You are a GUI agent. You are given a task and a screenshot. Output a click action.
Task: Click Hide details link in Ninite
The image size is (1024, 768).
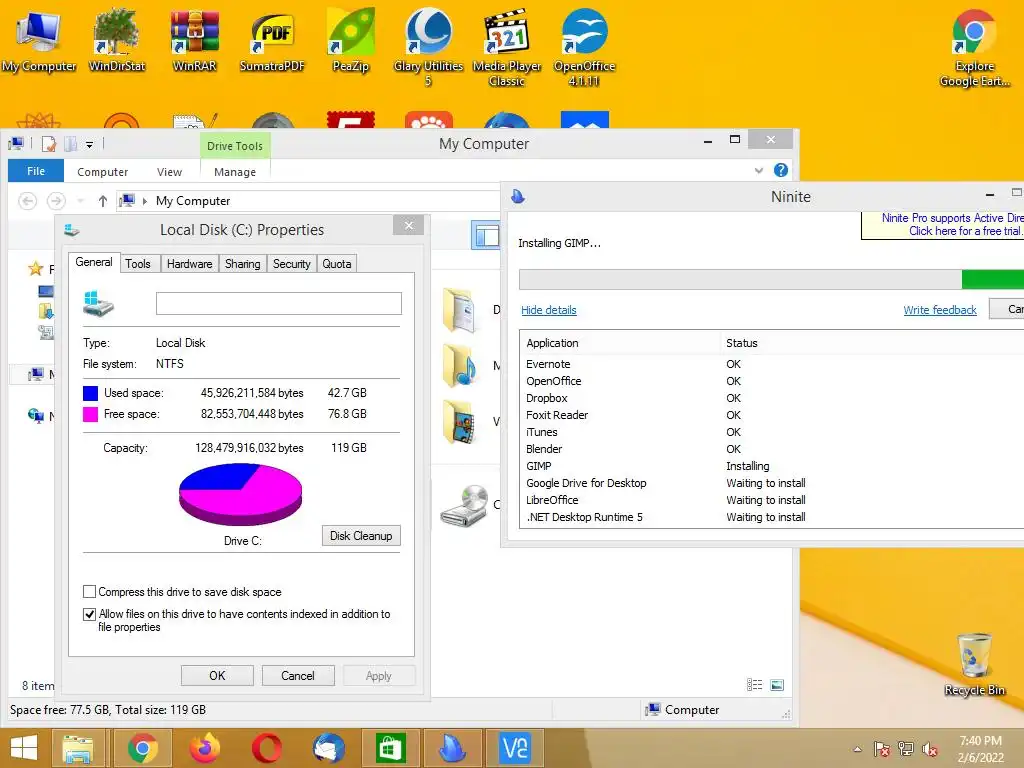[x=549, y=310]
